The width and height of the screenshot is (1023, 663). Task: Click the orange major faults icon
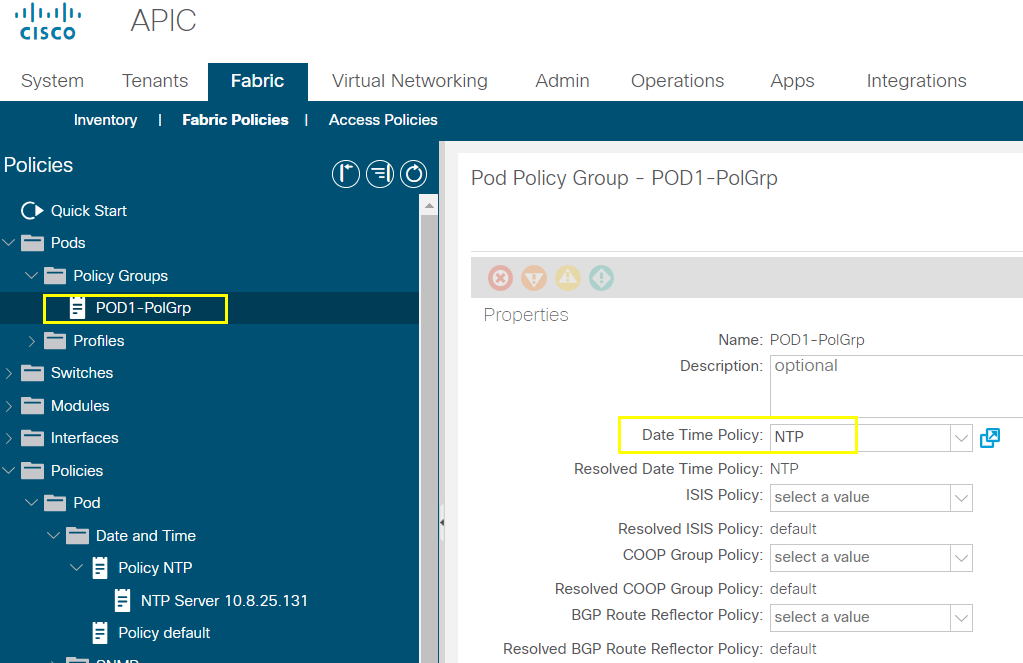[534, 278]
